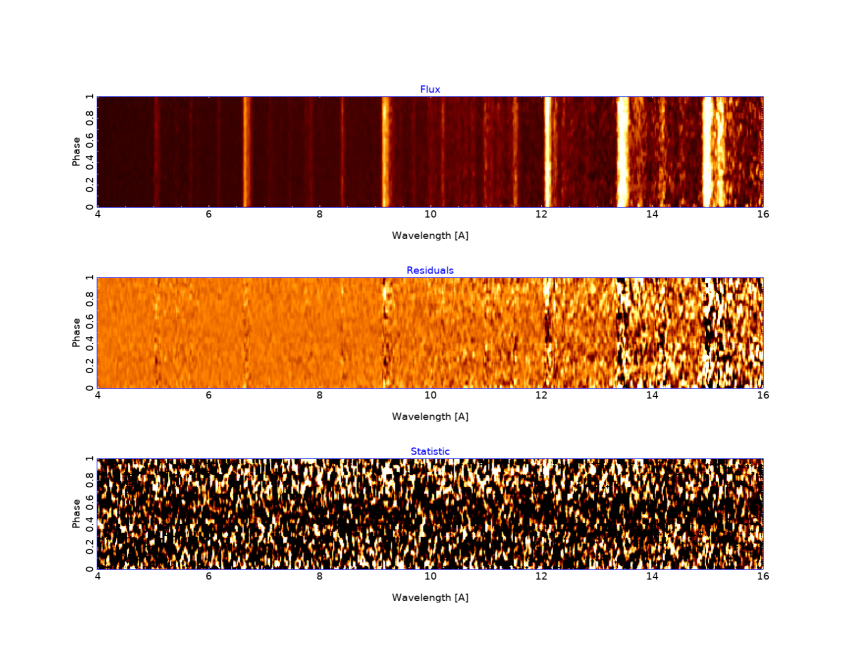Click the Phase axis label of Residuals plot
This screenshot has width=860, height=664.
point(77,333)
